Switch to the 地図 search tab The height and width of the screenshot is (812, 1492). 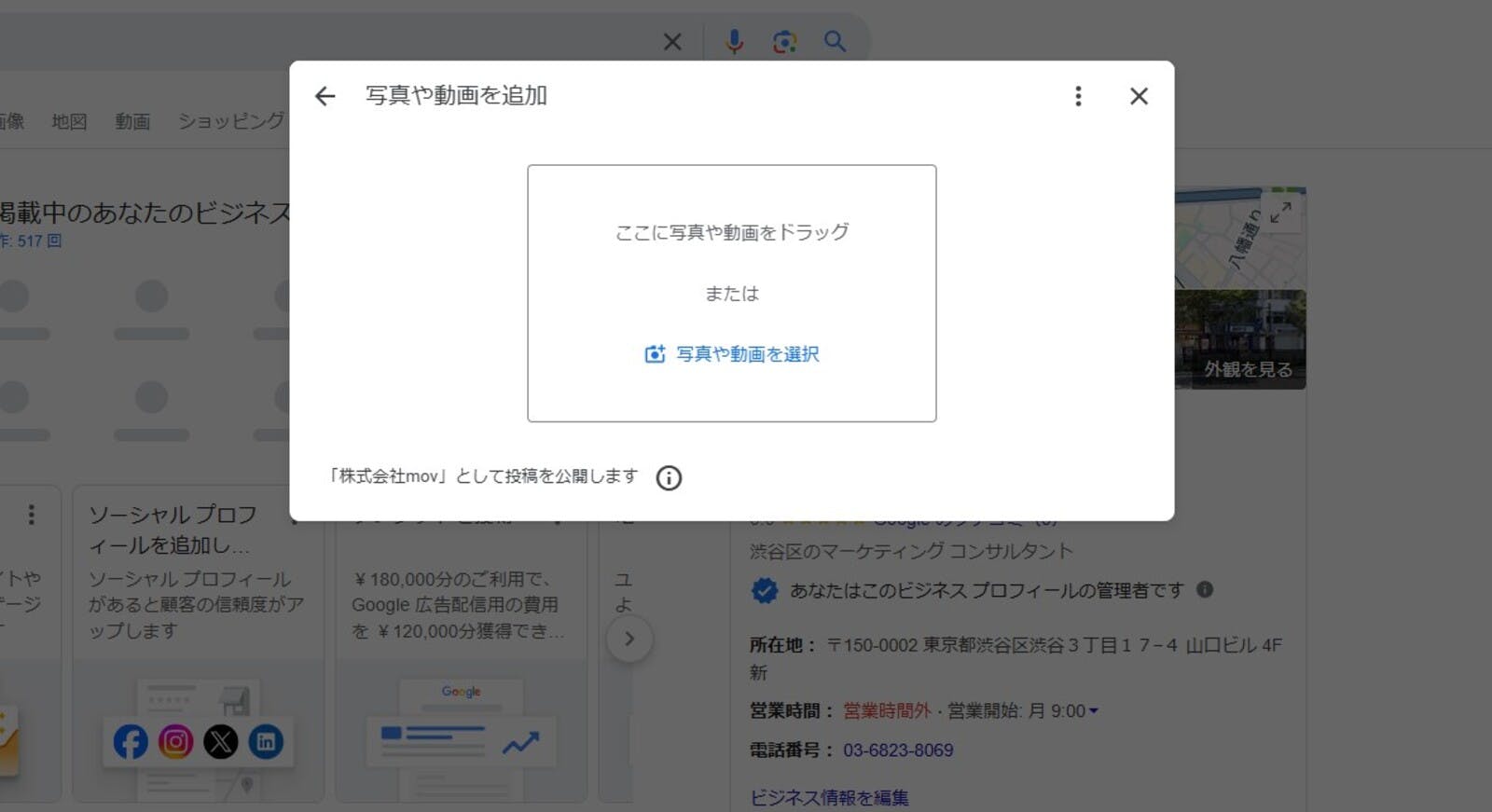[x=69, y=121]
